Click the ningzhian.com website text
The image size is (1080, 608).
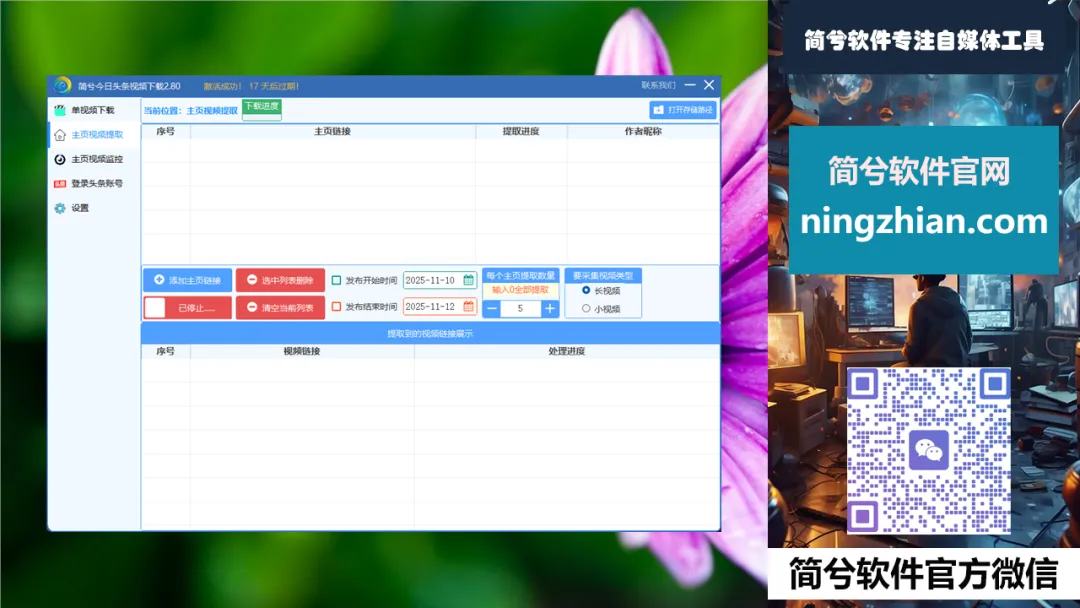(x=924, y=222)
